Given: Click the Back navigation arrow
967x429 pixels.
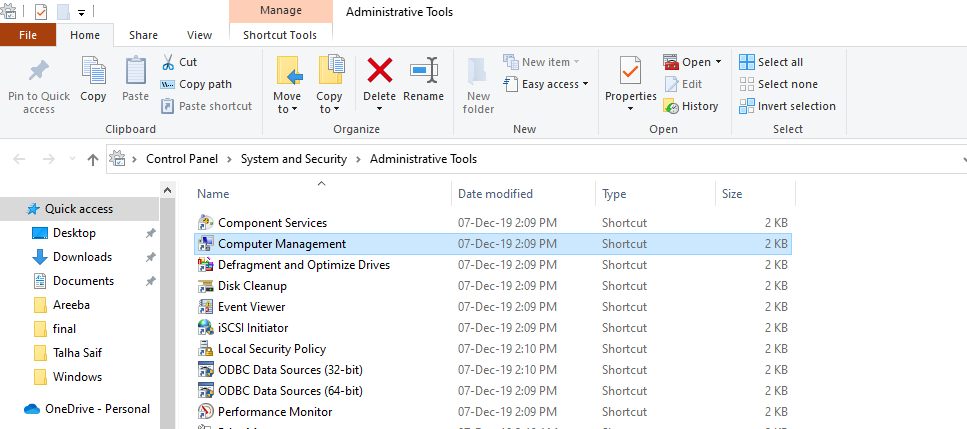Looking at the screenshot, I should [19, 159].
